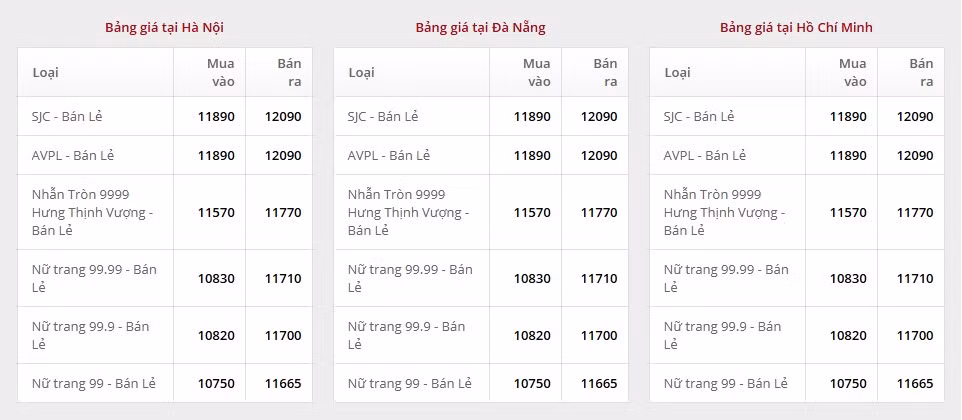Click sell price 11770 in Hà Nội table
The width and height of the screenshot is (962, 420).
click(283, 213)
